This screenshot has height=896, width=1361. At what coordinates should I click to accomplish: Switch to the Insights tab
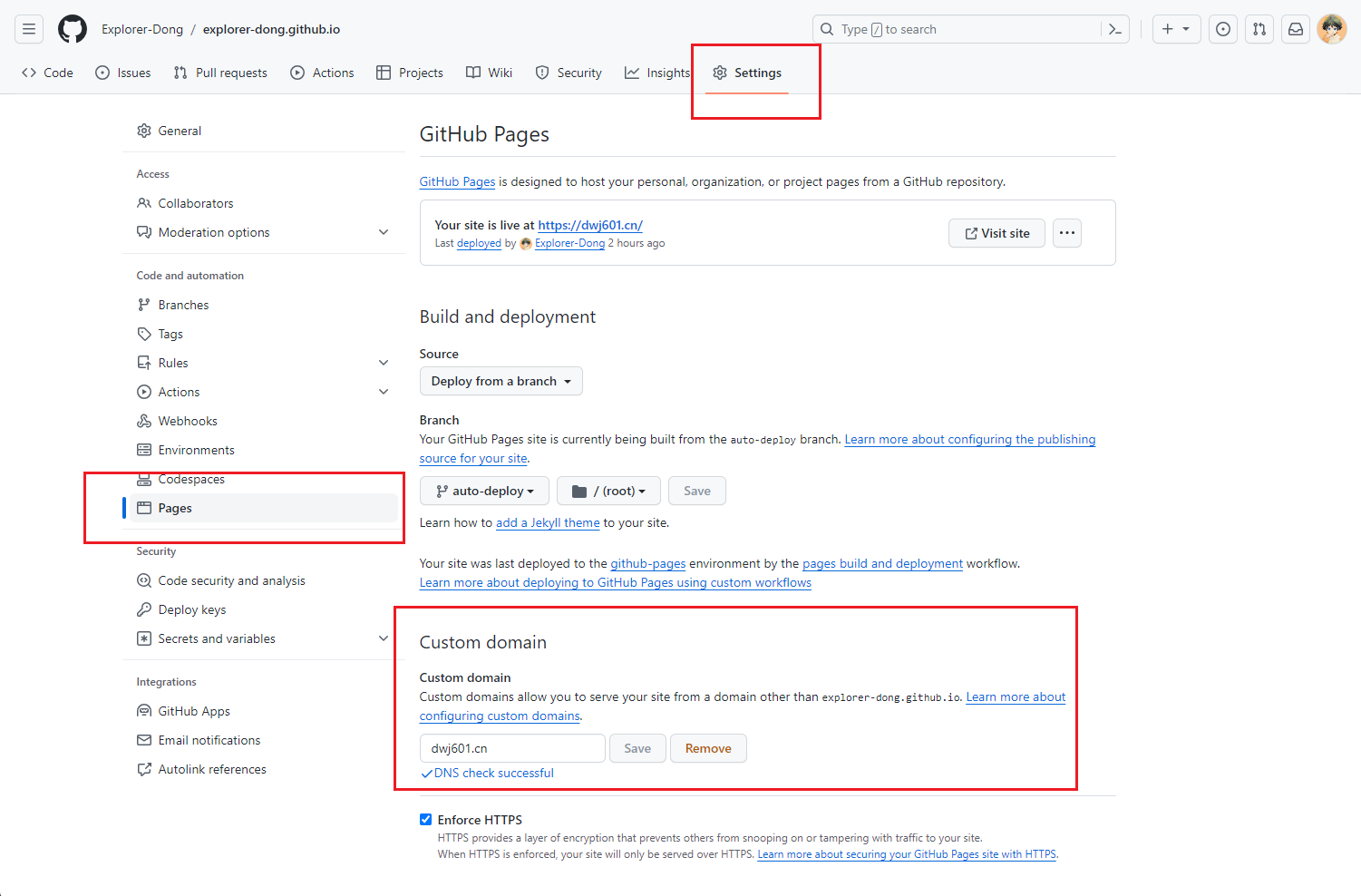[657, 73]
